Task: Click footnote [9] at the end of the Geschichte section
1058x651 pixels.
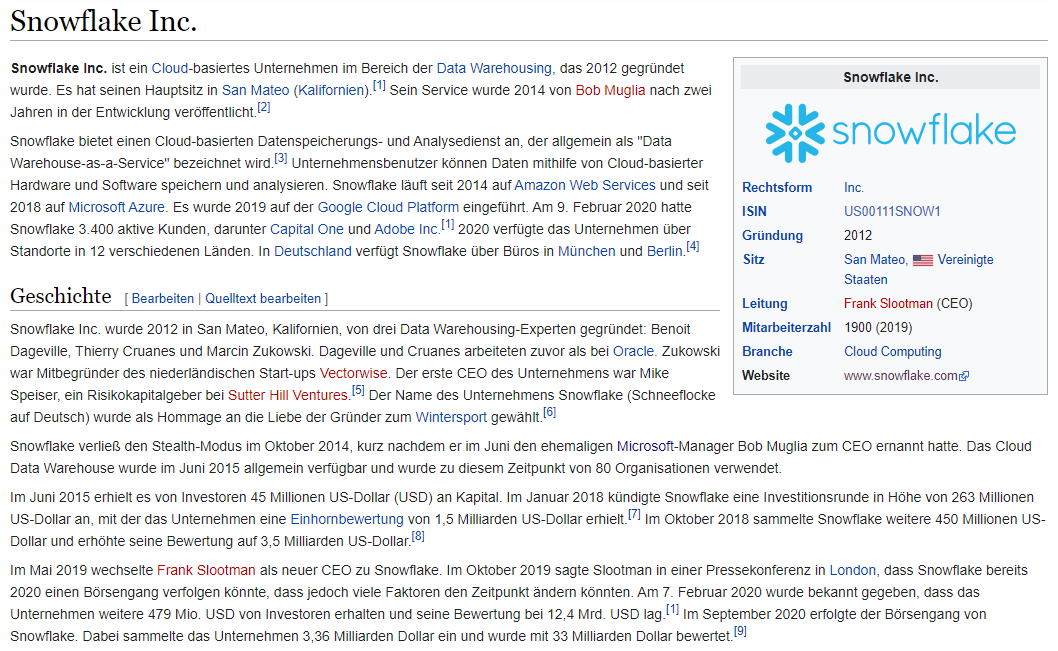Action: [740, 631]
